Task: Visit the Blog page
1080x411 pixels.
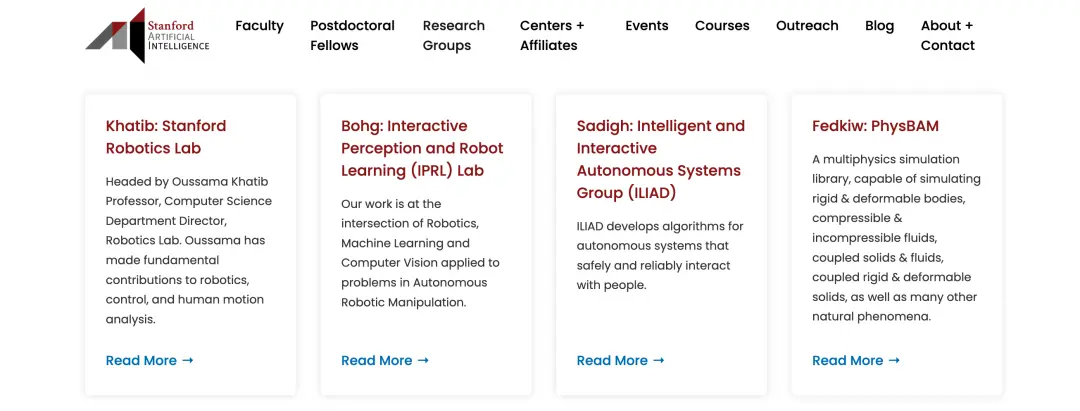Action: pyautogui.click(x=880, y=26)
